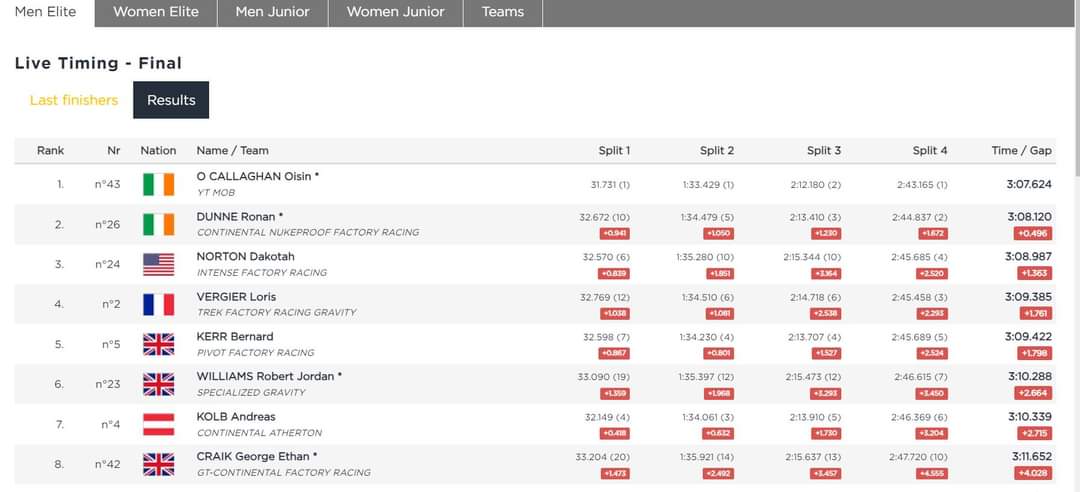Screen dimensions: 1080x492
Task: Click the UK flag for Craik George Ethan
Action: click(158, 464)
